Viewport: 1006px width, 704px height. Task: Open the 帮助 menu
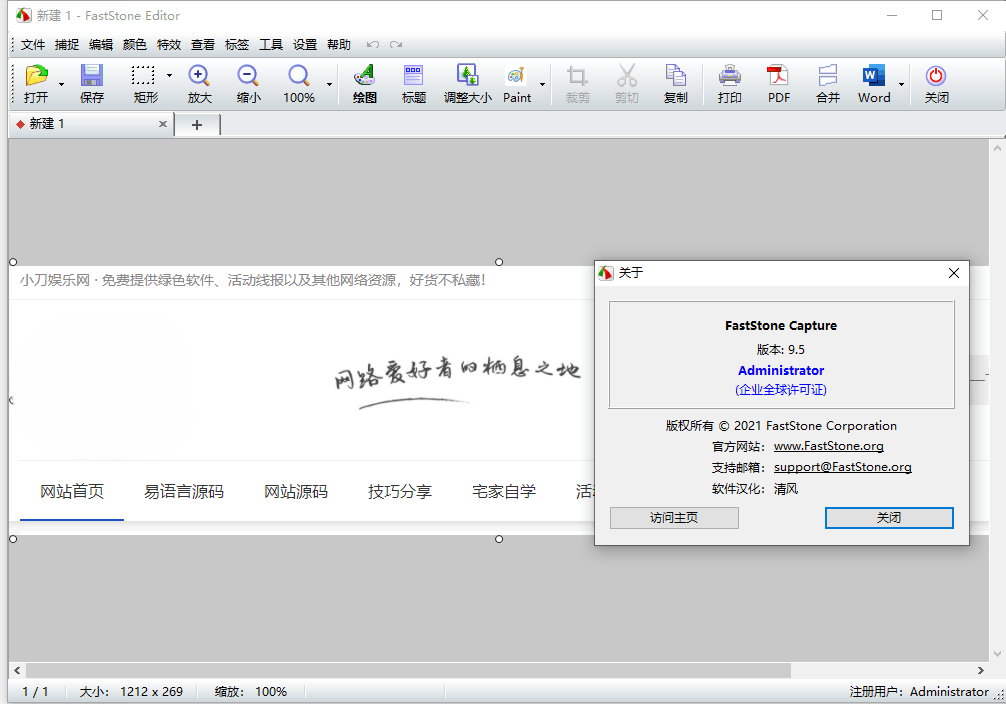point(339,44)
